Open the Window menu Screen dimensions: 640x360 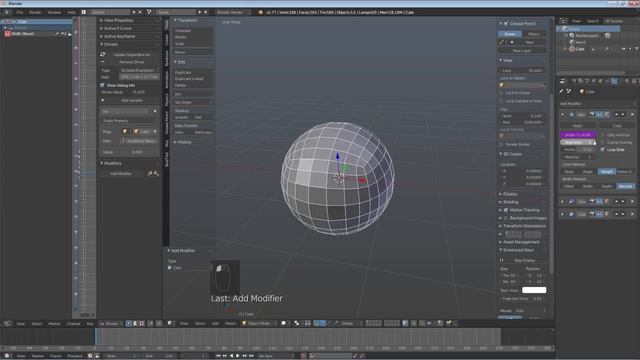coord(54,12)
